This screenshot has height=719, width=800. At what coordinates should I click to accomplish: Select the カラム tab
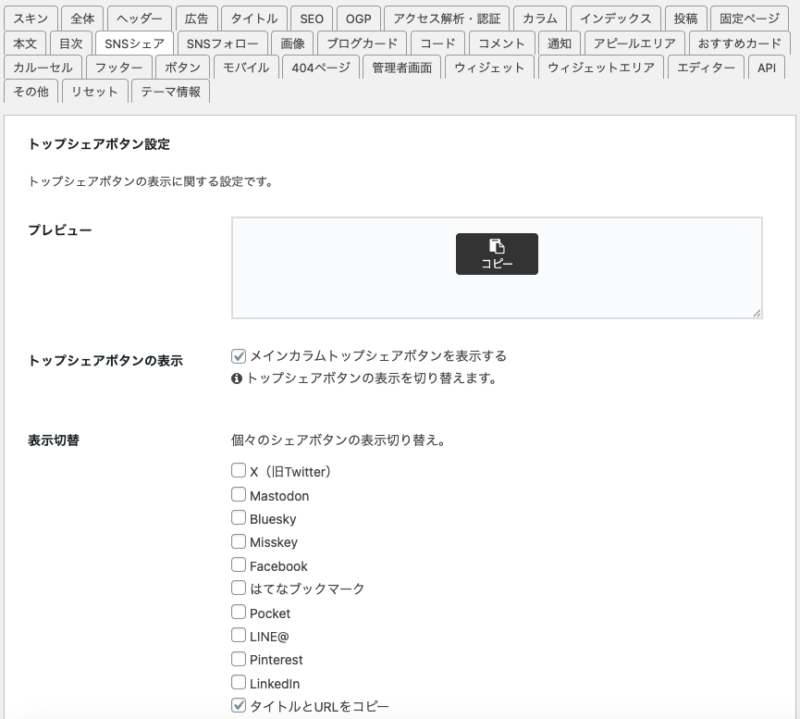click(539, 19)
